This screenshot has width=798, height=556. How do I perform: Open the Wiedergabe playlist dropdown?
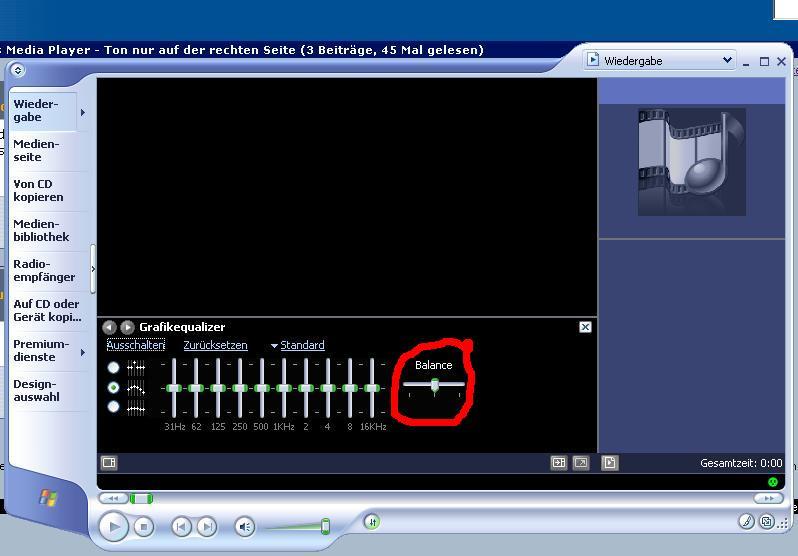(x=660, y=61)
